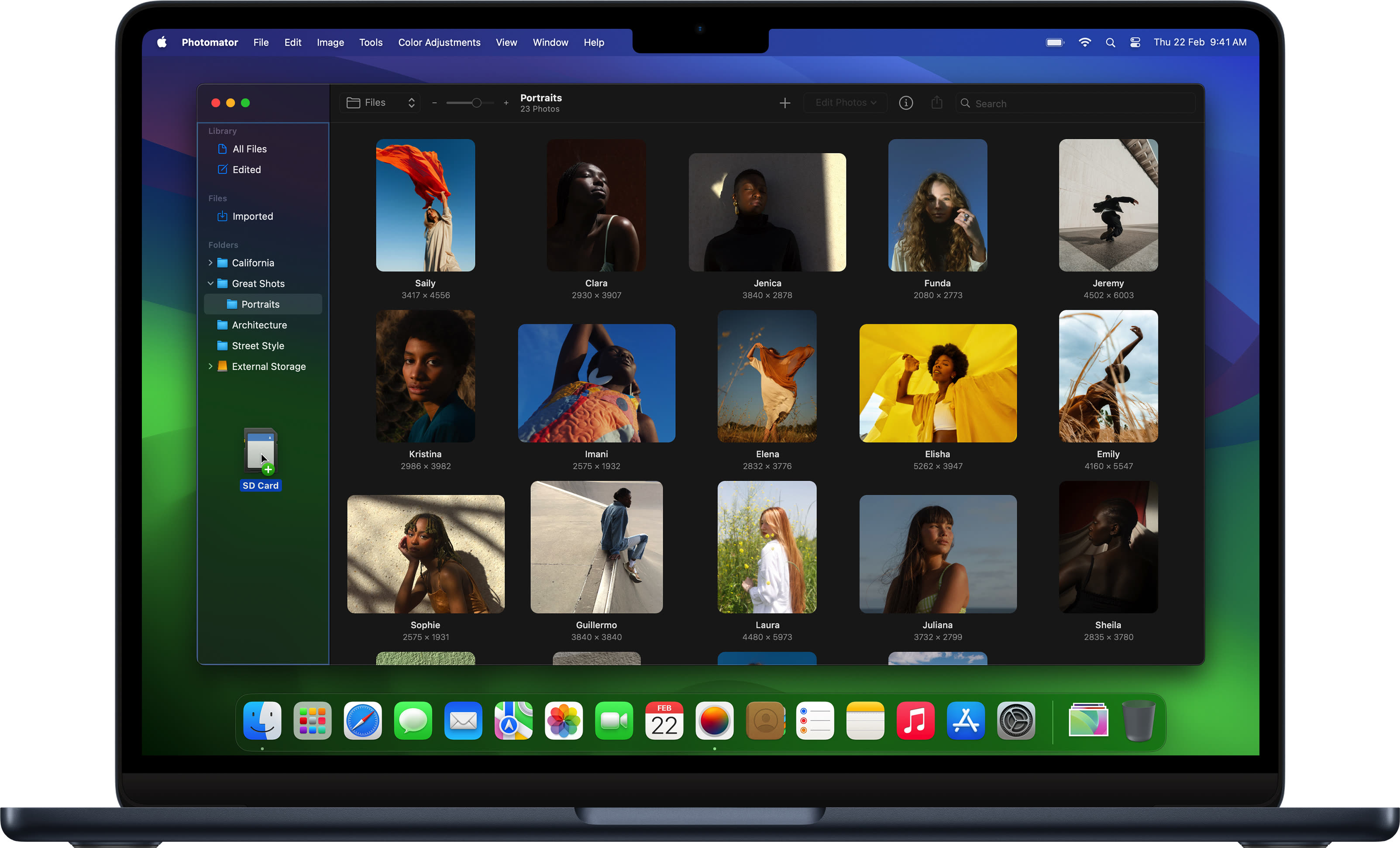Open the Color Adjustments menu
The width and height of the screenshot is (1400, 848).
439,42
